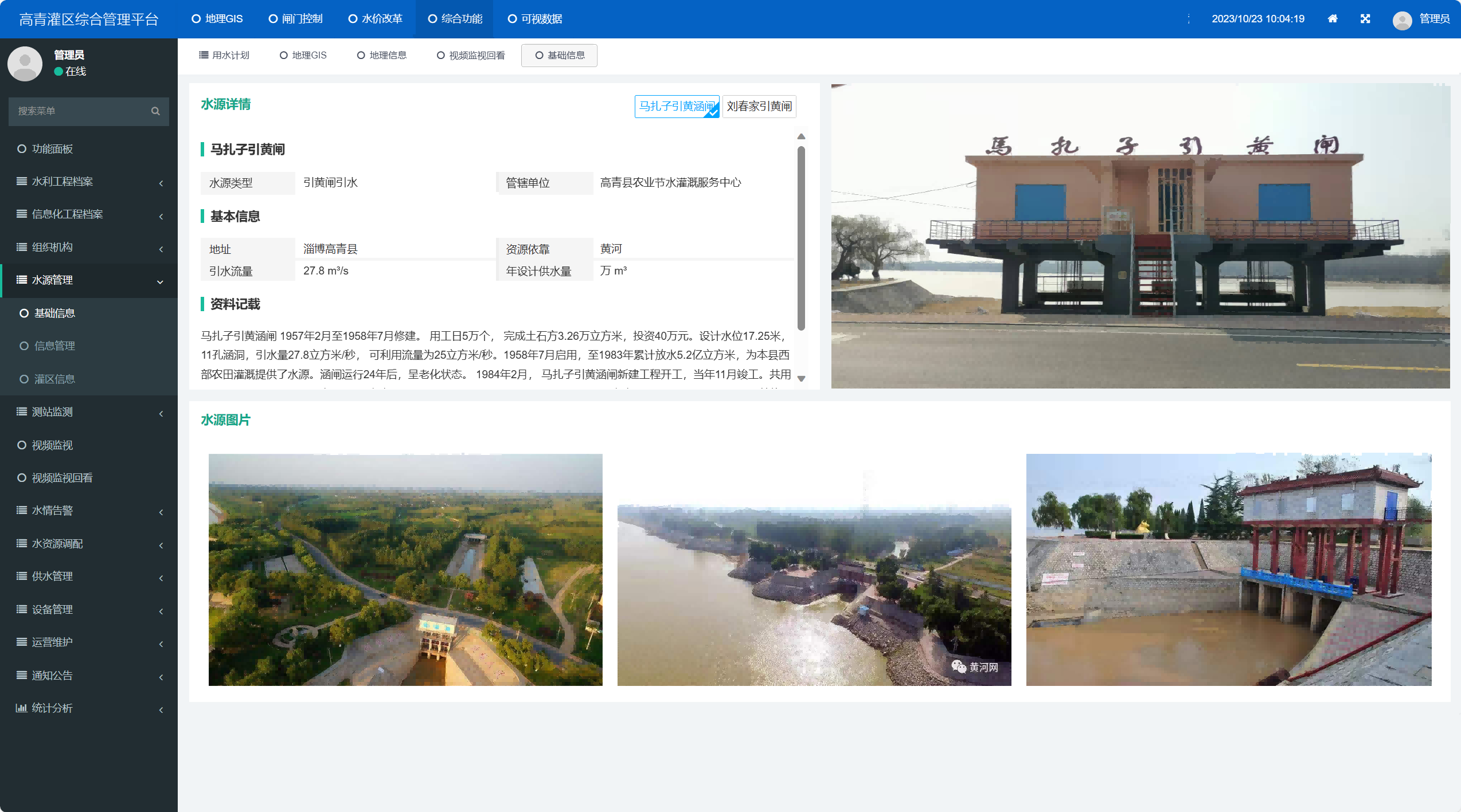Open 灌区信息 in sidebar
The height and width of the screenshot is (812, 1461).
click(x=54, y=379)
